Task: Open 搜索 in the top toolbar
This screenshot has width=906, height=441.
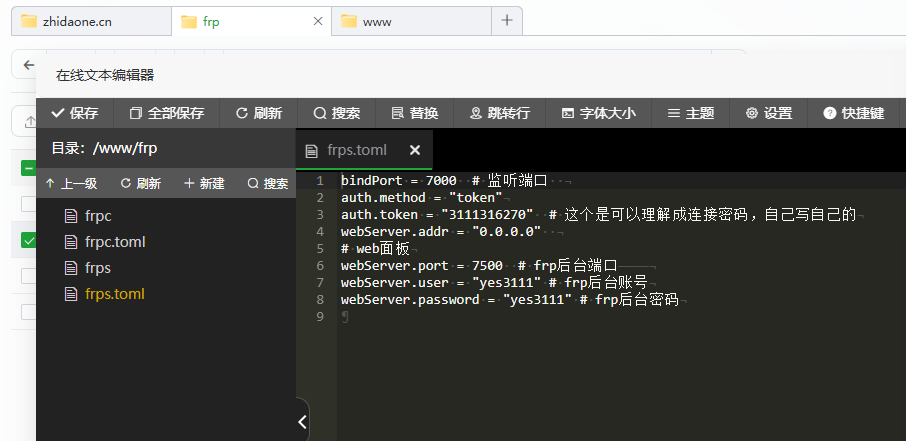Action: pyautogui.click(x=337, y=113)
